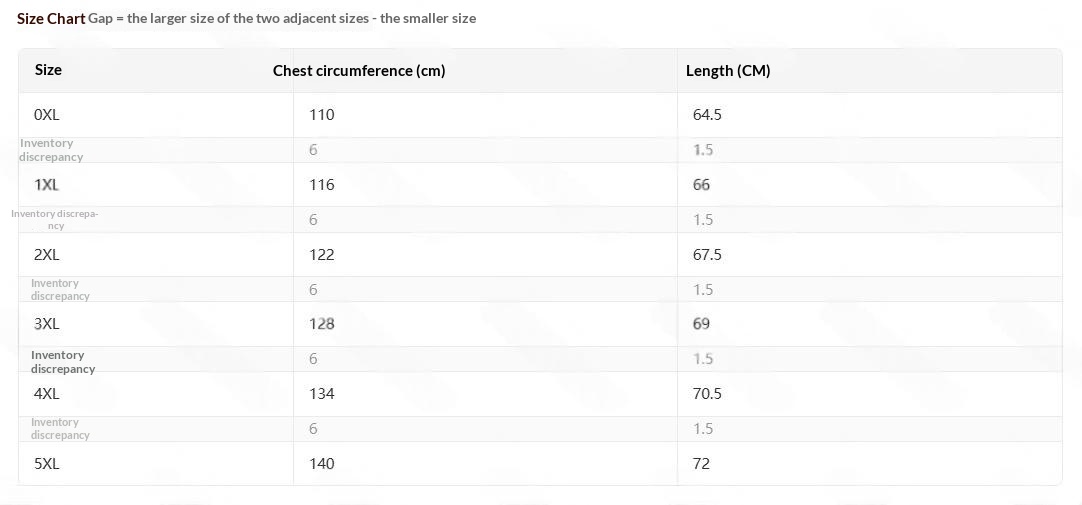Select the Size column header
The height and width of the screenshot is (505, 1082).
pyautogui.click(x=48, y=70)
